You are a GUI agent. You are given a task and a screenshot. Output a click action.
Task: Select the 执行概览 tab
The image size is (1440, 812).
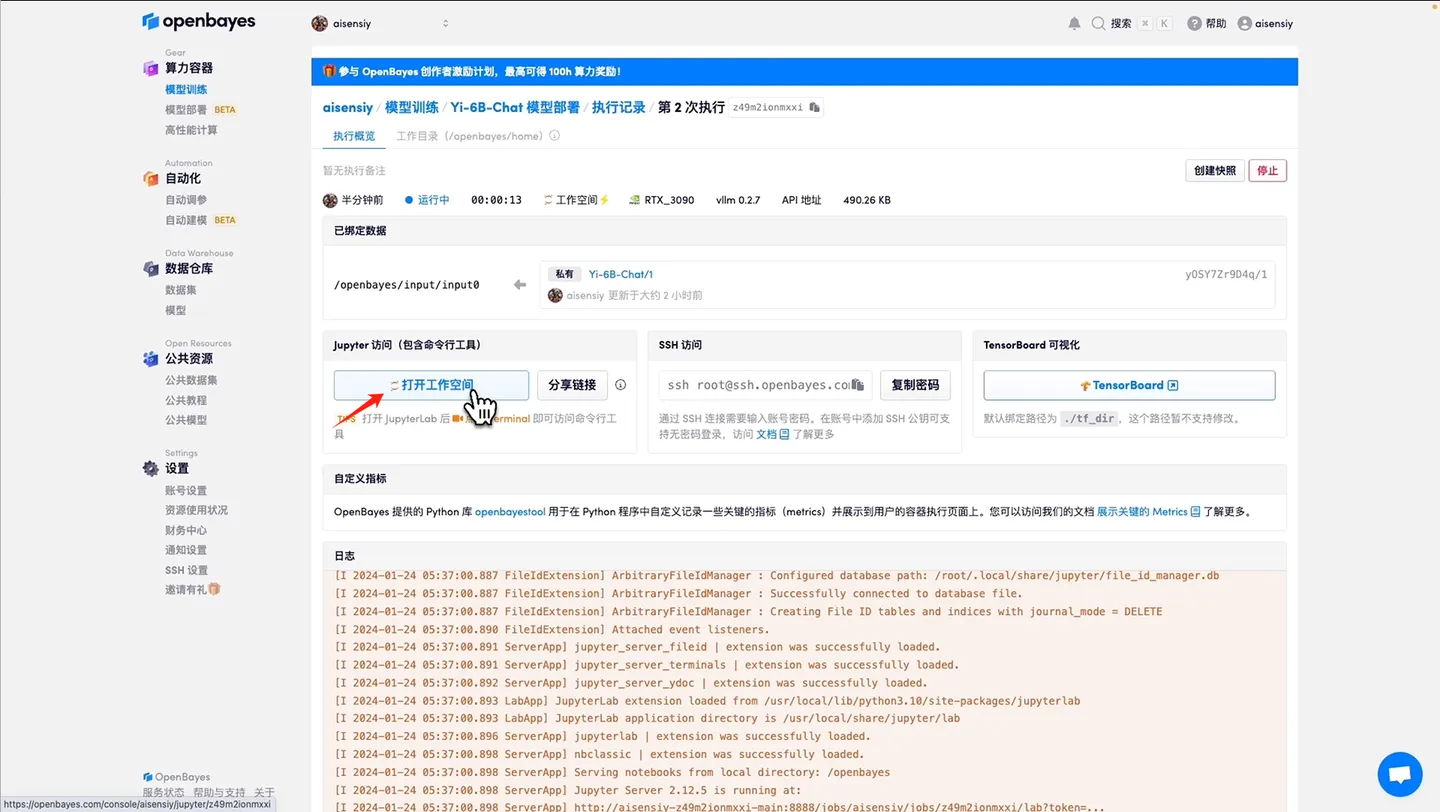click(x=352, y=136)
